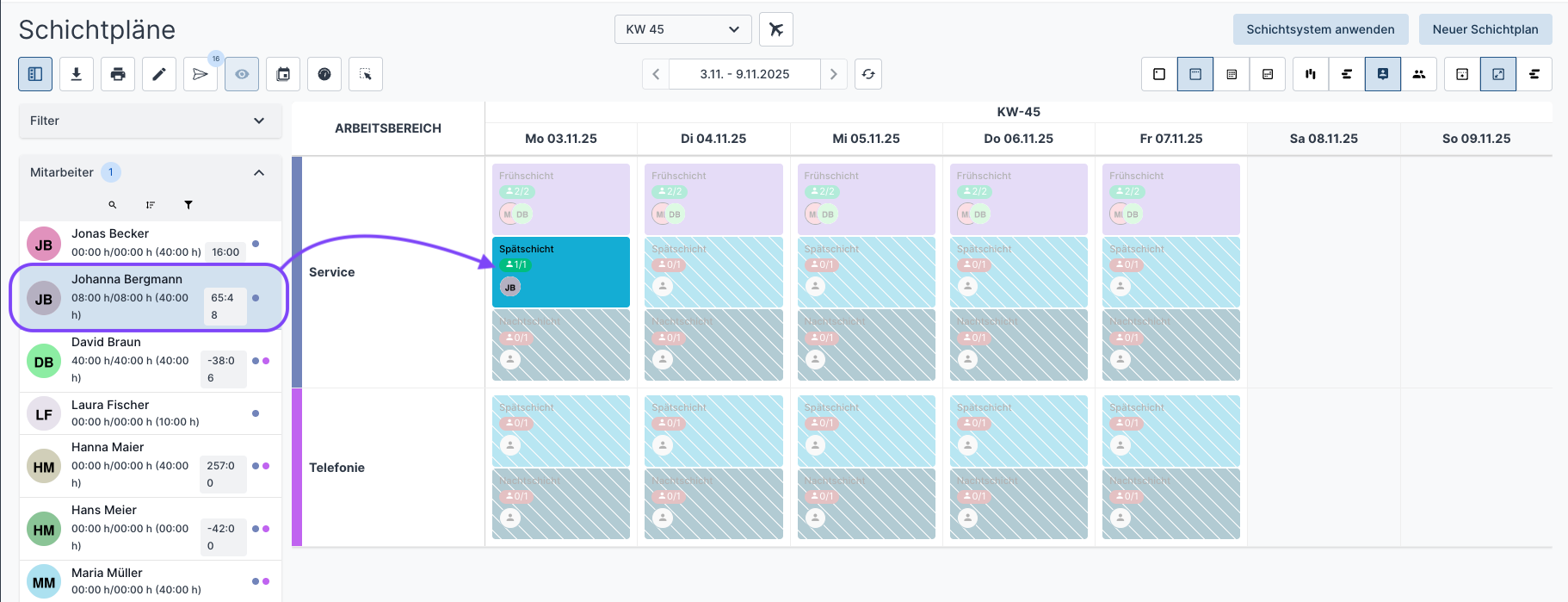Screen dimensions: 1568x602
Task: Click Monday's blue Spätschicht Service shift
Action: coord(560,272)
